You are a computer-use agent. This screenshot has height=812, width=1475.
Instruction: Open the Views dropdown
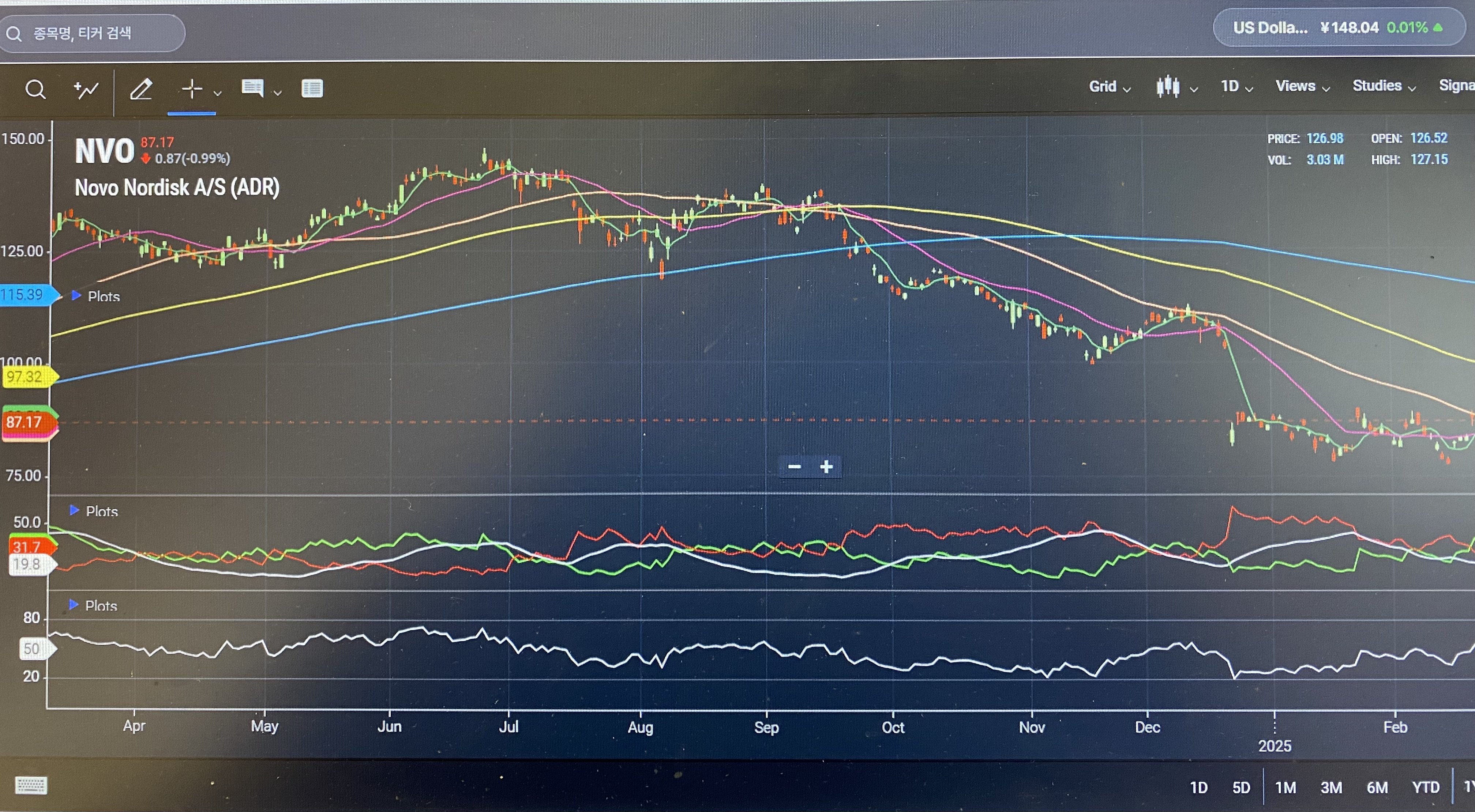pyautogui.click(x=1303, y=86)
